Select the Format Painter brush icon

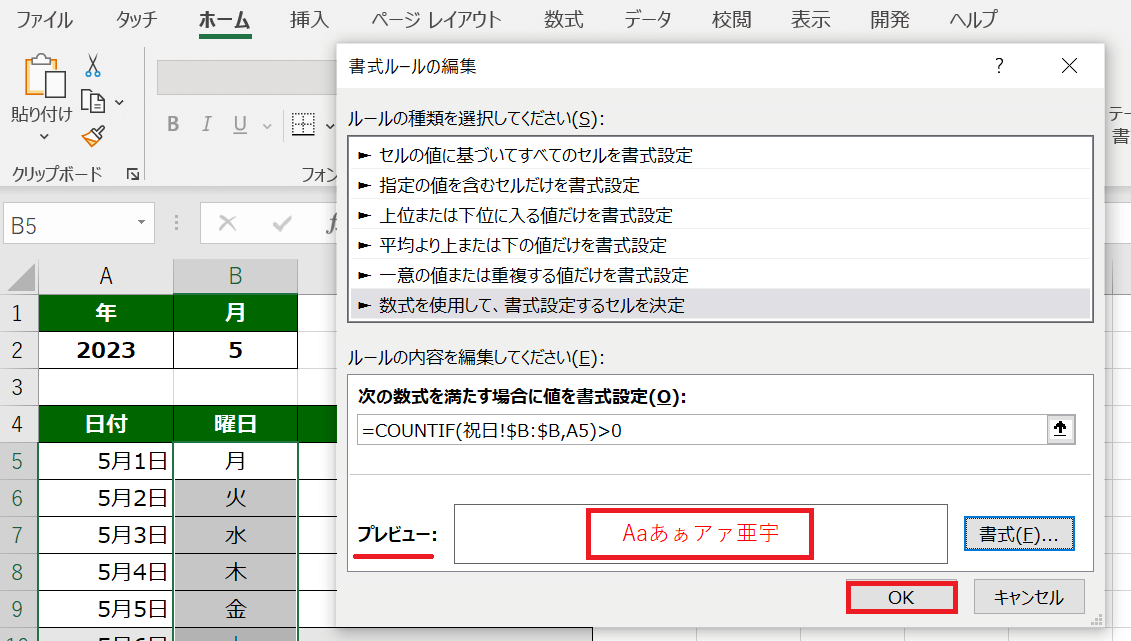coord(93,136)
